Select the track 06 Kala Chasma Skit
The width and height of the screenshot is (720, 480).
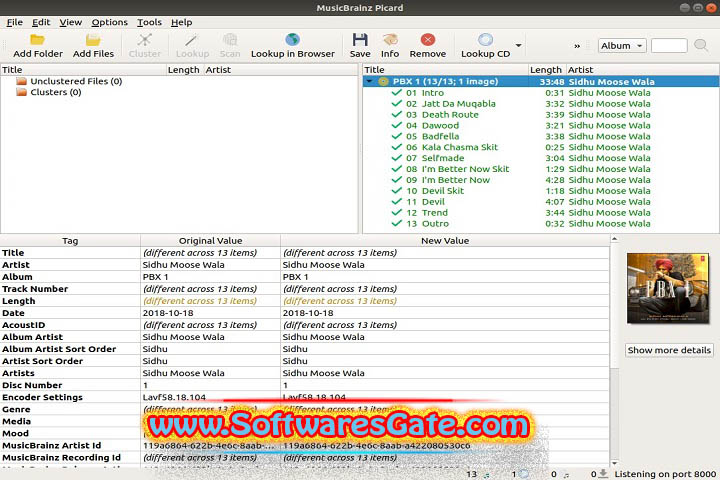pos(460,147)
